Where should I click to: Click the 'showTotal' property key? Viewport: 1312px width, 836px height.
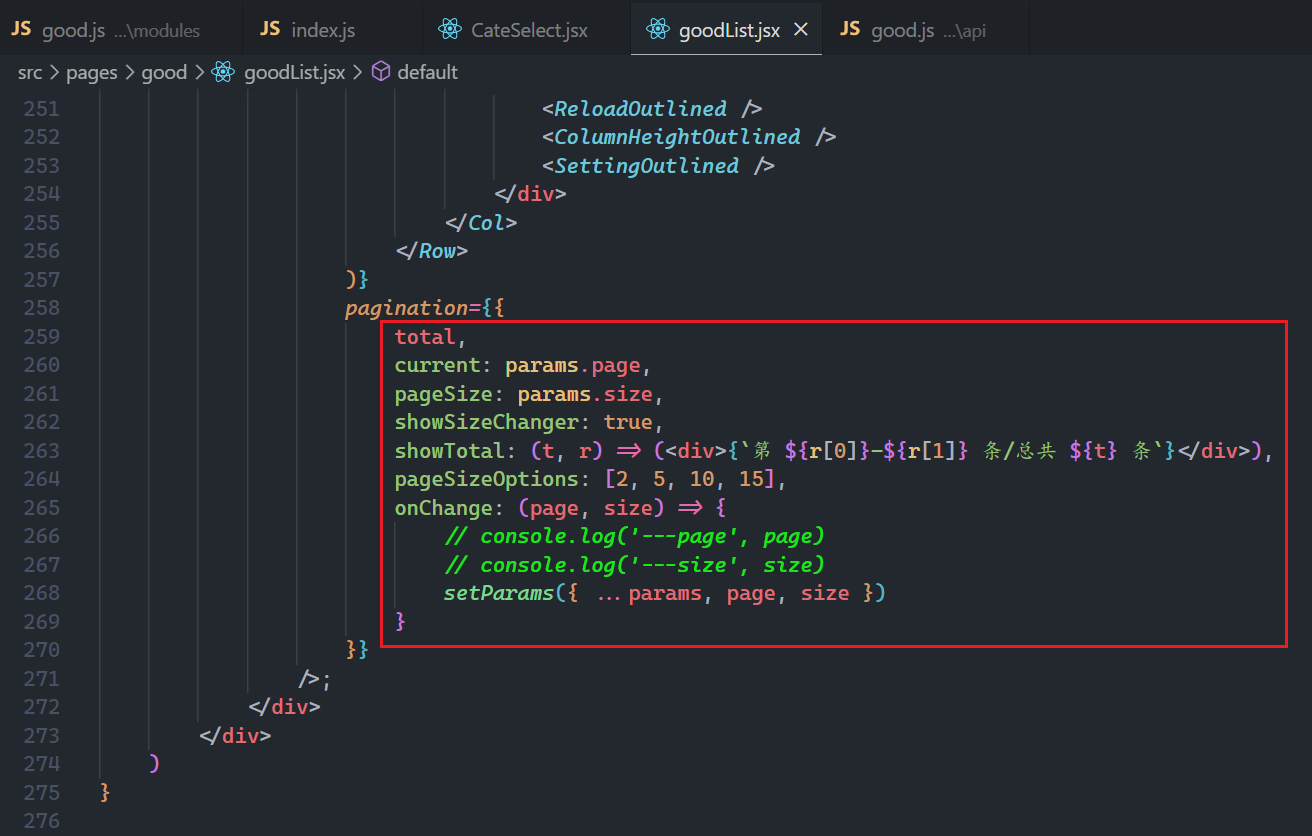coord(450,451)
